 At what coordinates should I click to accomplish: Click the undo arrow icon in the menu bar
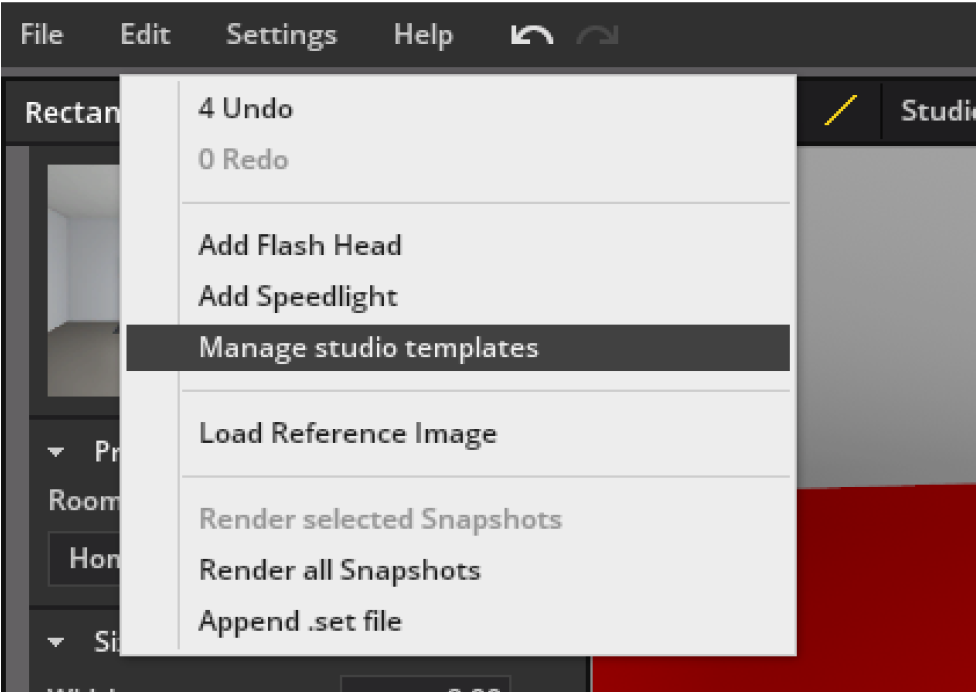(532, 36)
